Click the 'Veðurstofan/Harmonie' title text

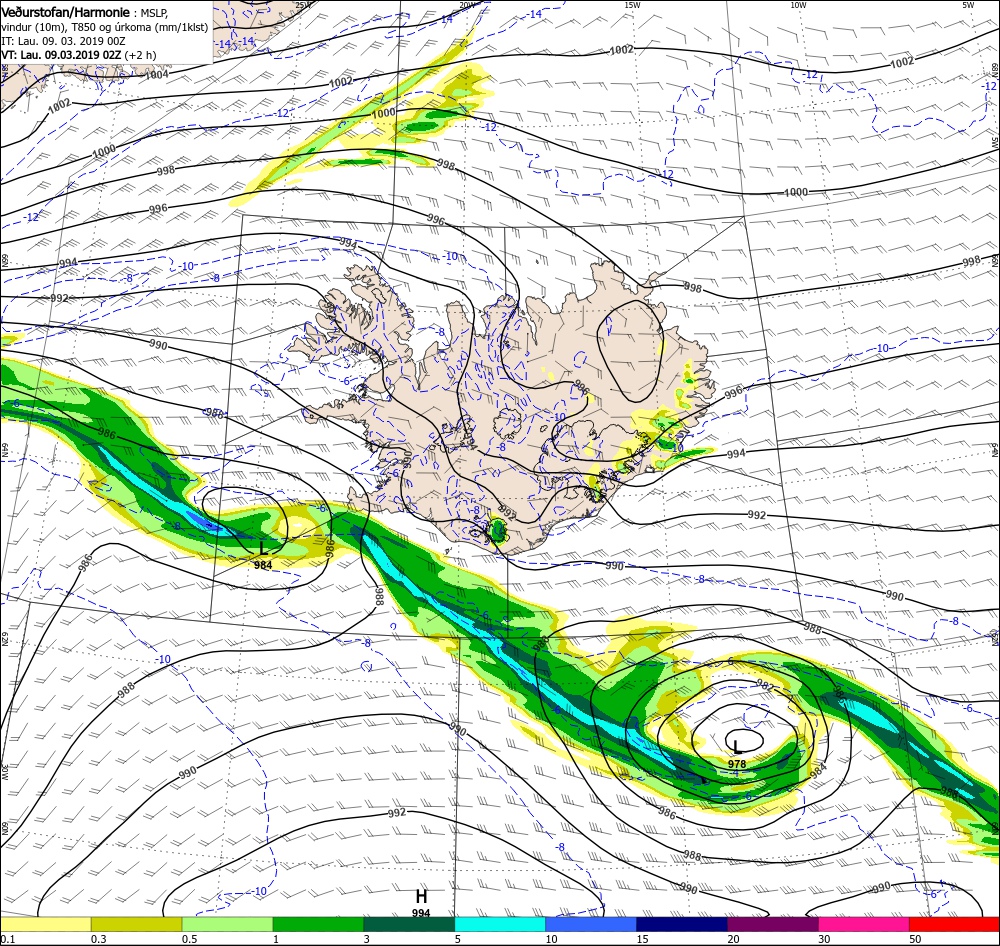pos(66,12)
